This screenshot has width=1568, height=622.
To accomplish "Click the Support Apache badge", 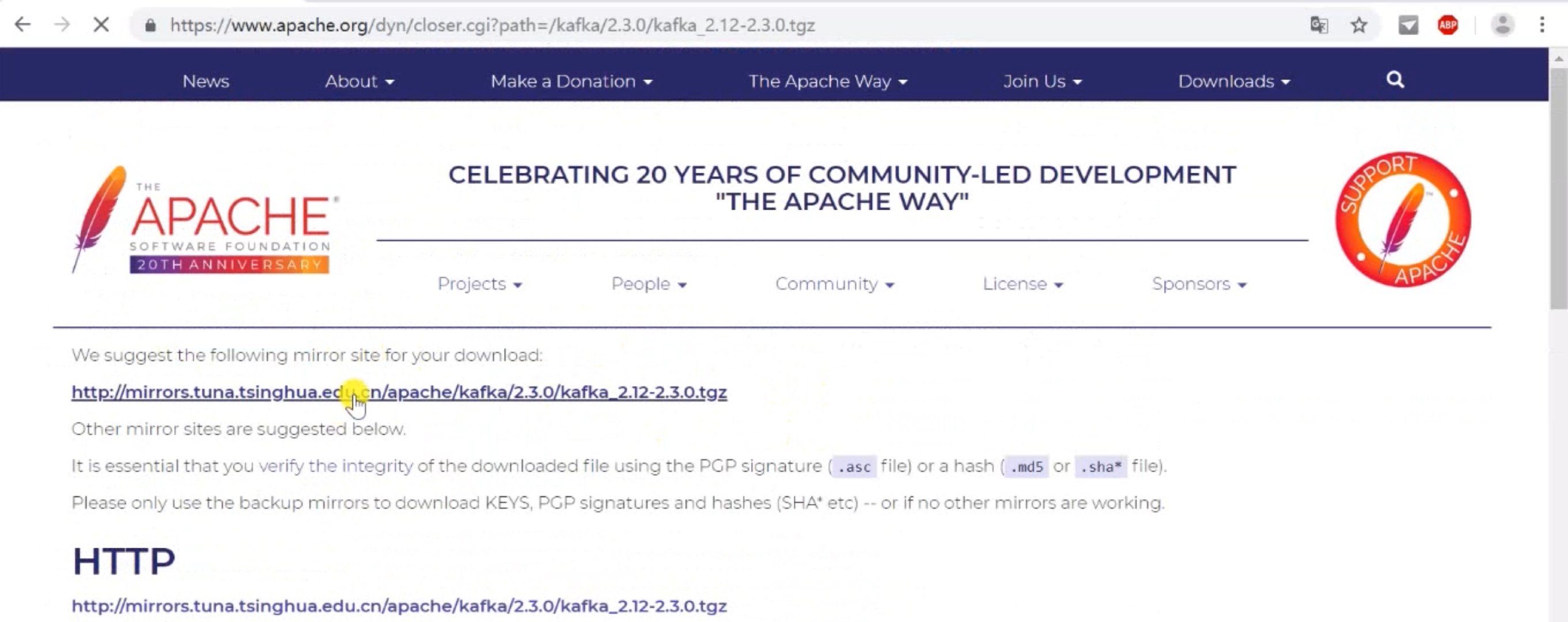I will [x=1403, y=219].
